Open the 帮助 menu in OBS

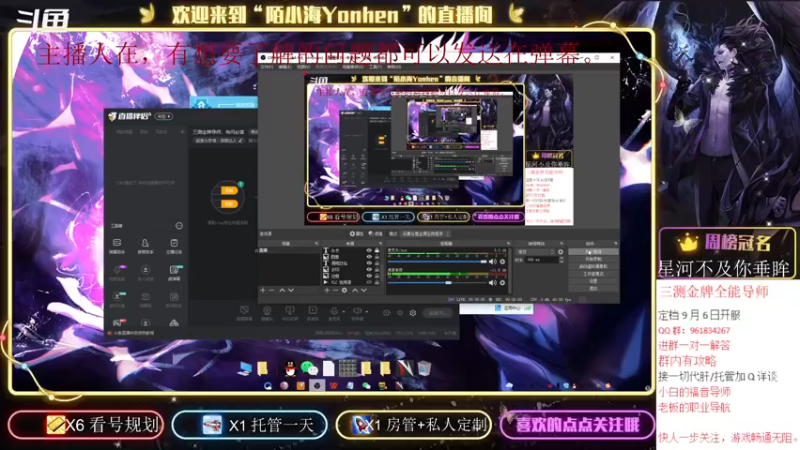coord(394,67)
